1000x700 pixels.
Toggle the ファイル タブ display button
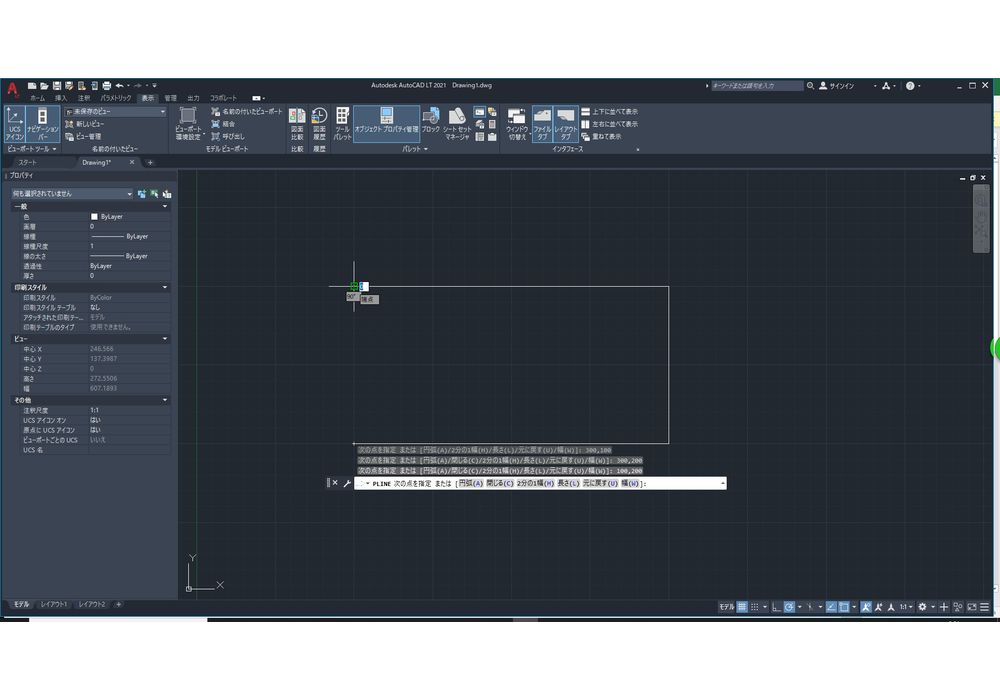pyautogui.click(x=542, y=124)
